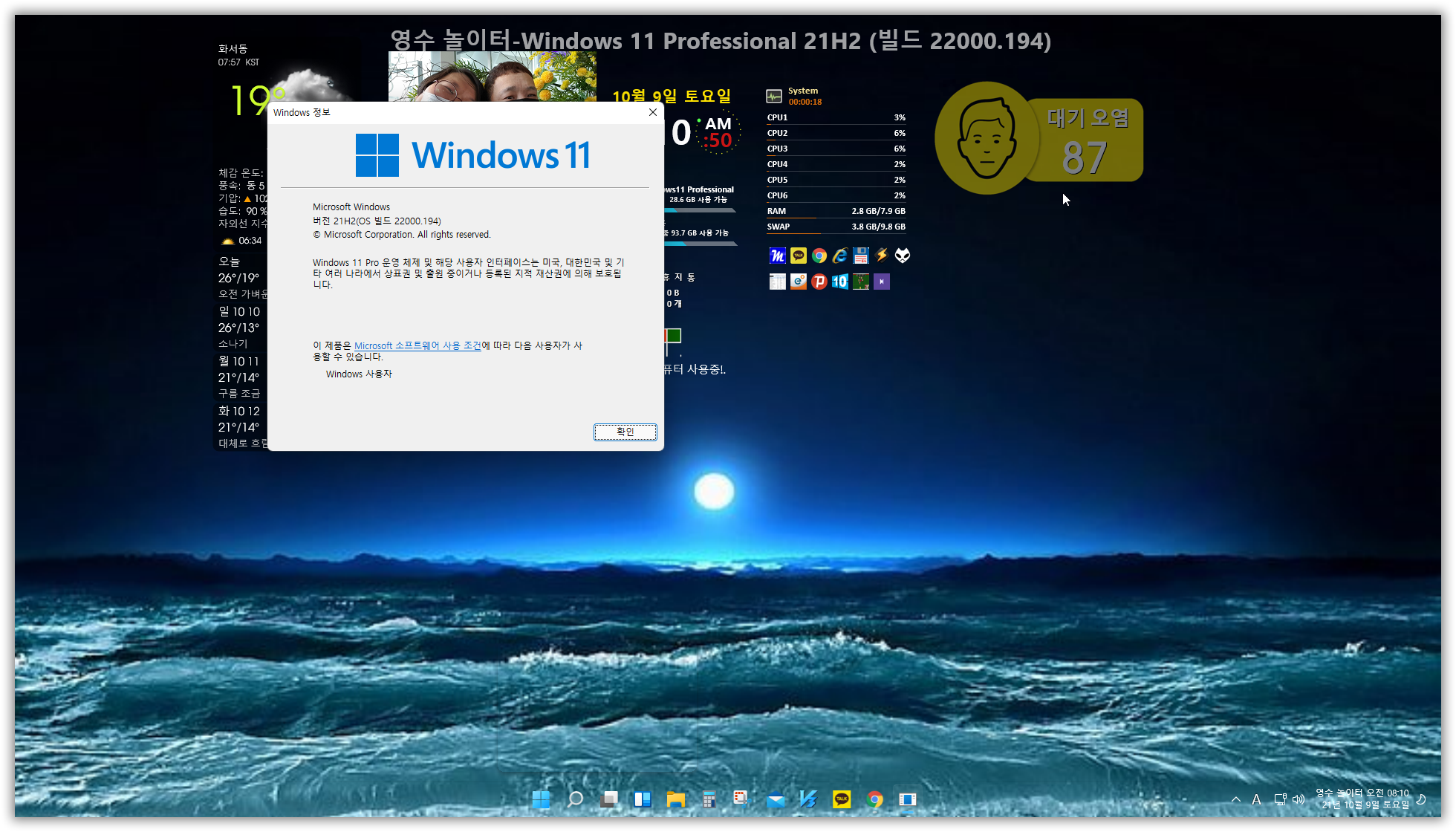The image size is (1456, 832).
Task: Click the family photo widget thumbnail
Action: tap(492, 77)
